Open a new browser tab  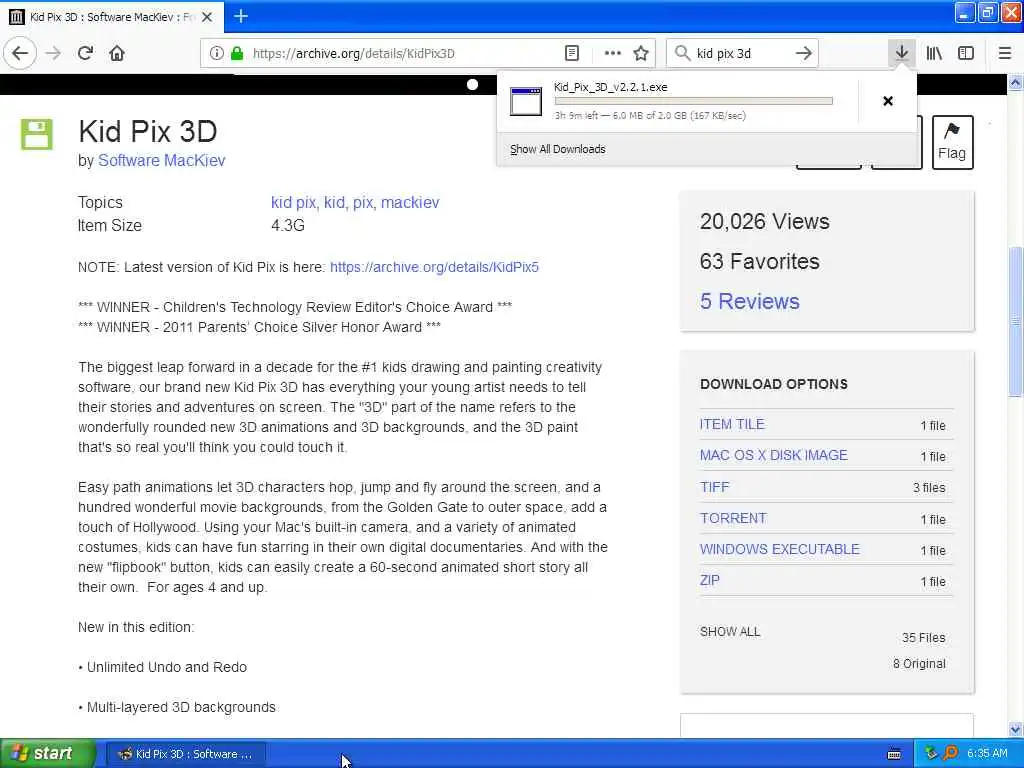(x=241, y=16)
